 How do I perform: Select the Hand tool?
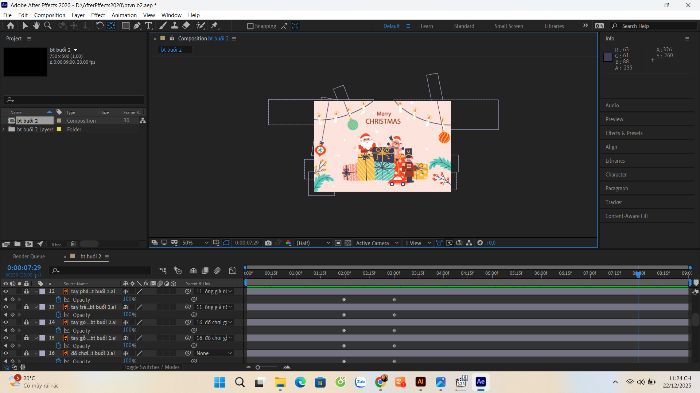pos(36,26)
